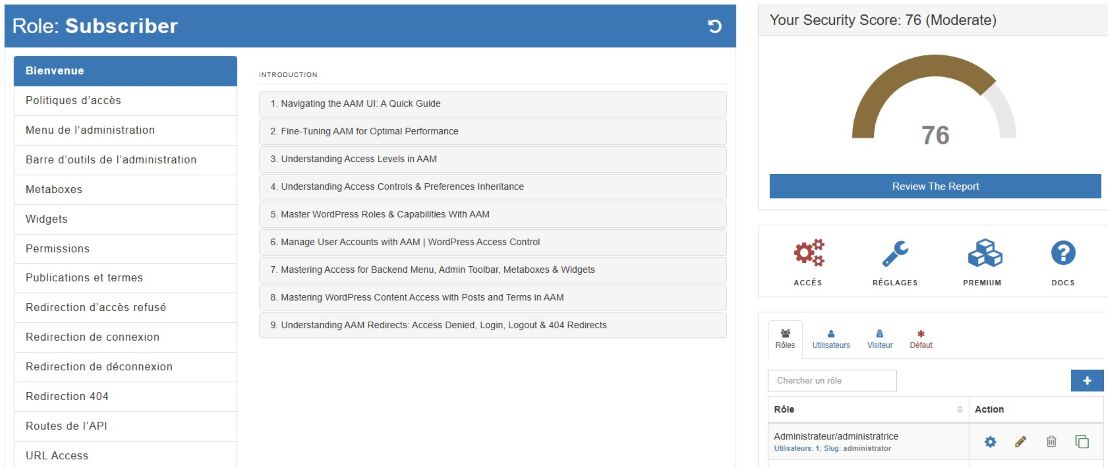Image resolution: width=1108 pixels, height=468 pixels.
Task: Switch to the Visiteur tab
Action: 879,339
